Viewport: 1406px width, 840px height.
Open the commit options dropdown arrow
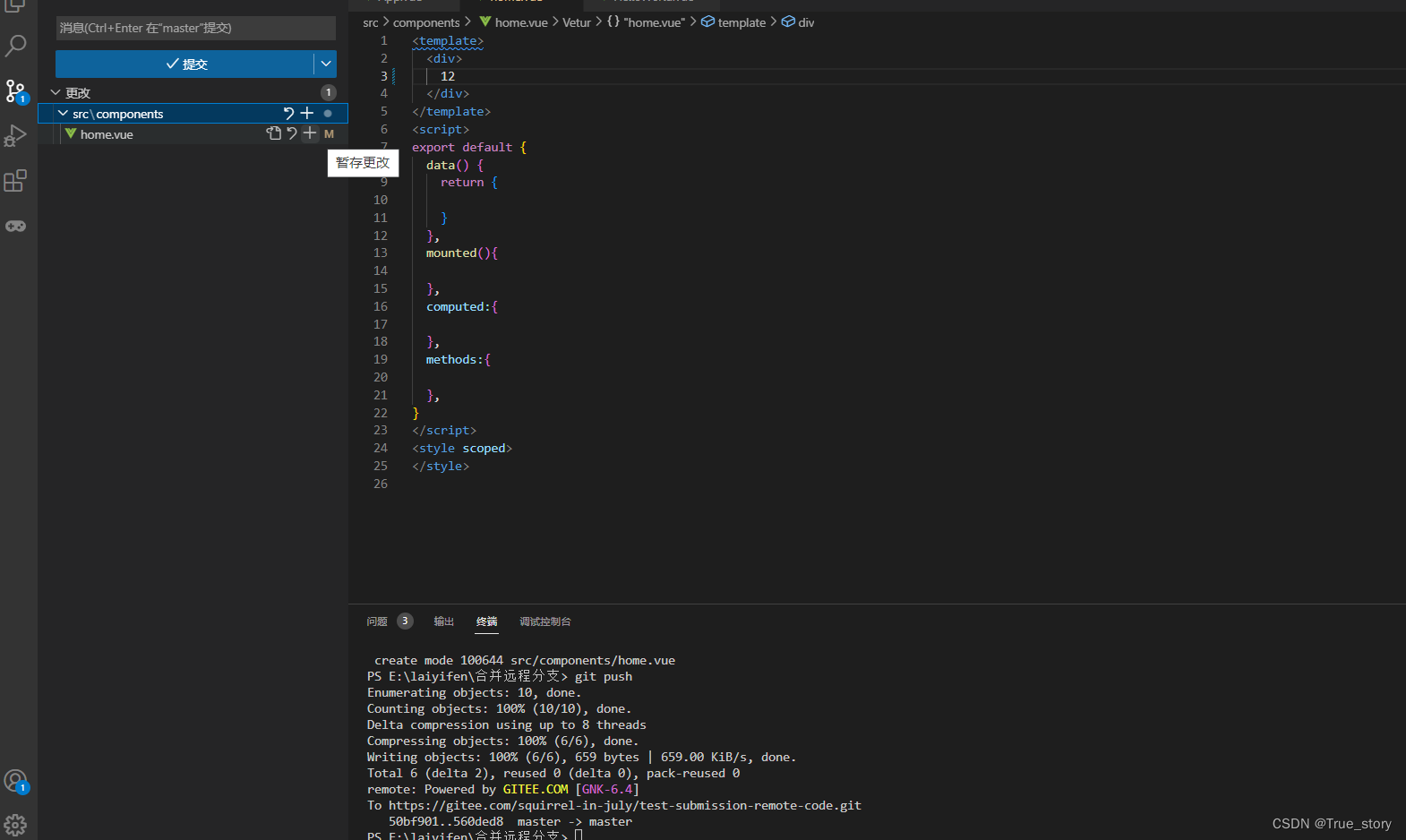(x=326, y=64)
